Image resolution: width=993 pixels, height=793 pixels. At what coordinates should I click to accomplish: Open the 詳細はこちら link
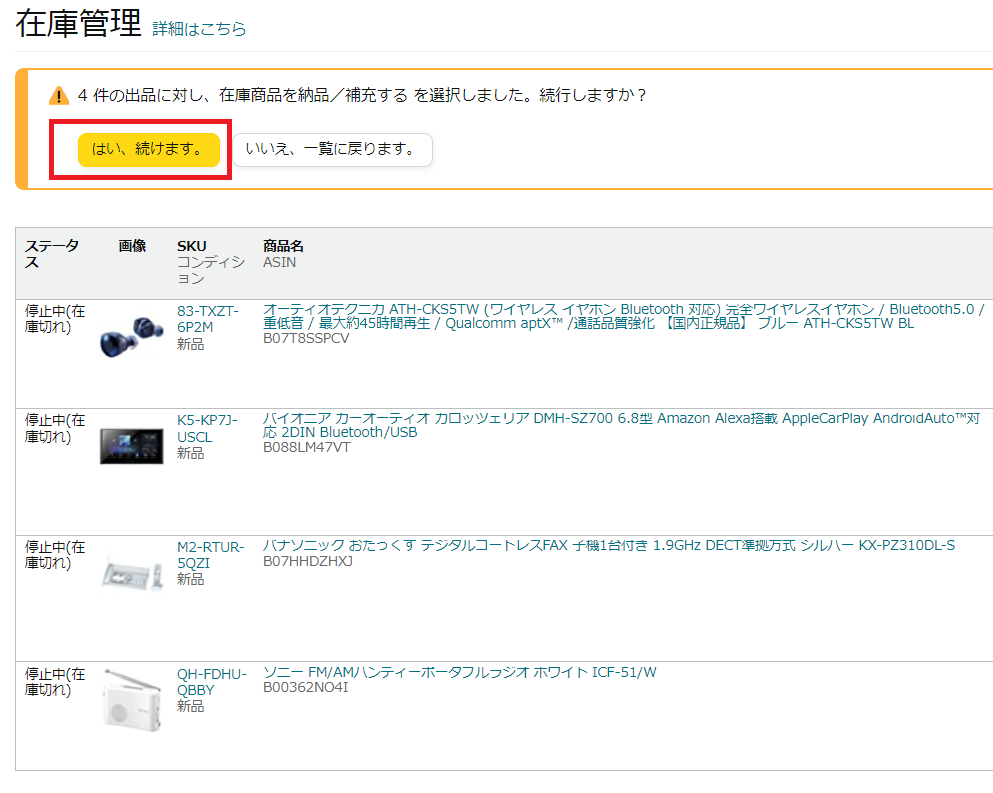pos(199,29)
